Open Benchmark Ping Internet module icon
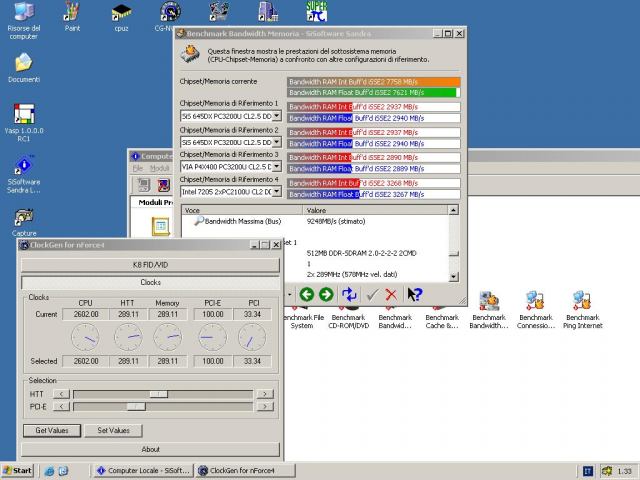 coord(582,310)
